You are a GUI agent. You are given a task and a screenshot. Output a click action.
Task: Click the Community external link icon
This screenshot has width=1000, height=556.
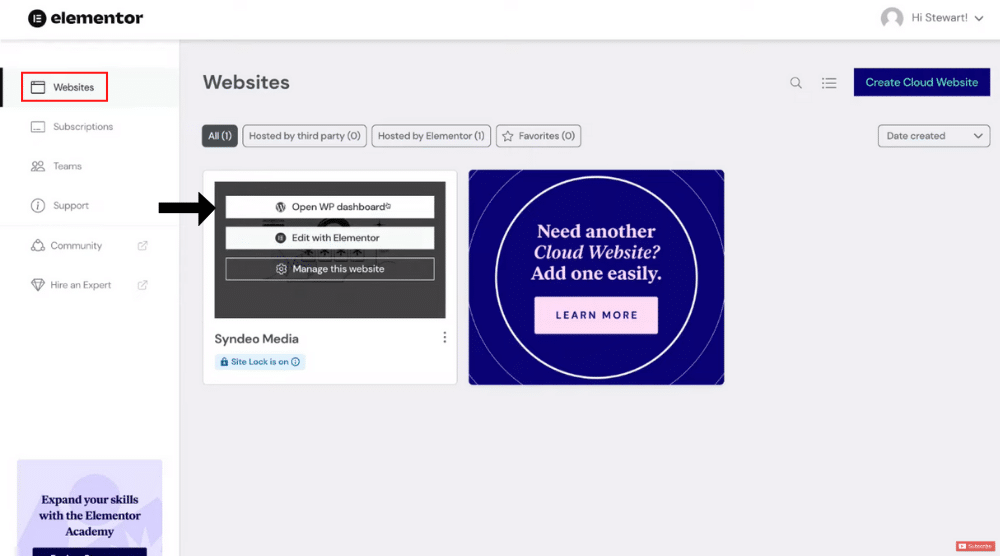(142, 245)
